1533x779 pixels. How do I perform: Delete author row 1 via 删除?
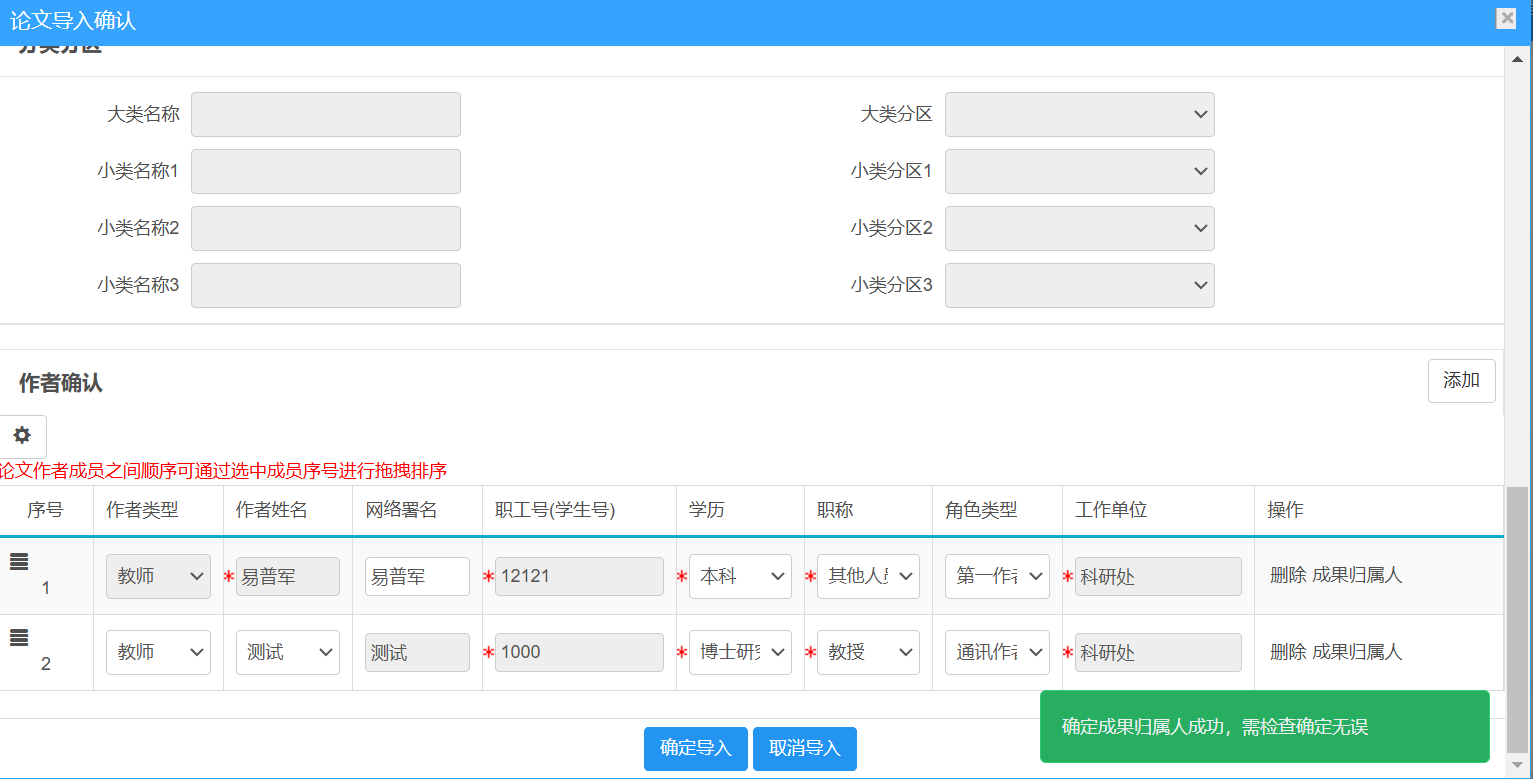(x=1288, y=575)
